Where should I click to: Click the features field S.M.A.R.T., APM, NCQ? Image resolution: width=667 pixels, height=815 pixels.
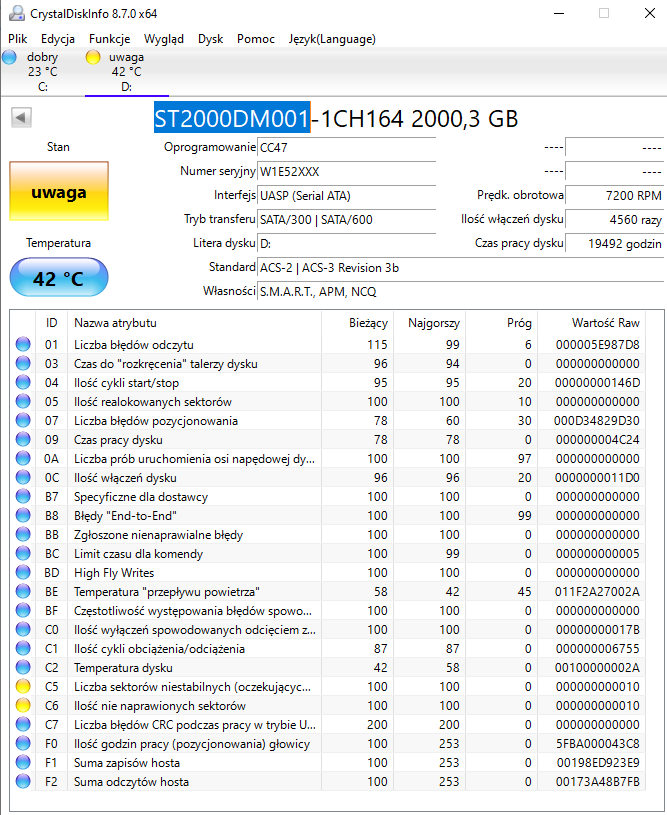click(461, 292)
